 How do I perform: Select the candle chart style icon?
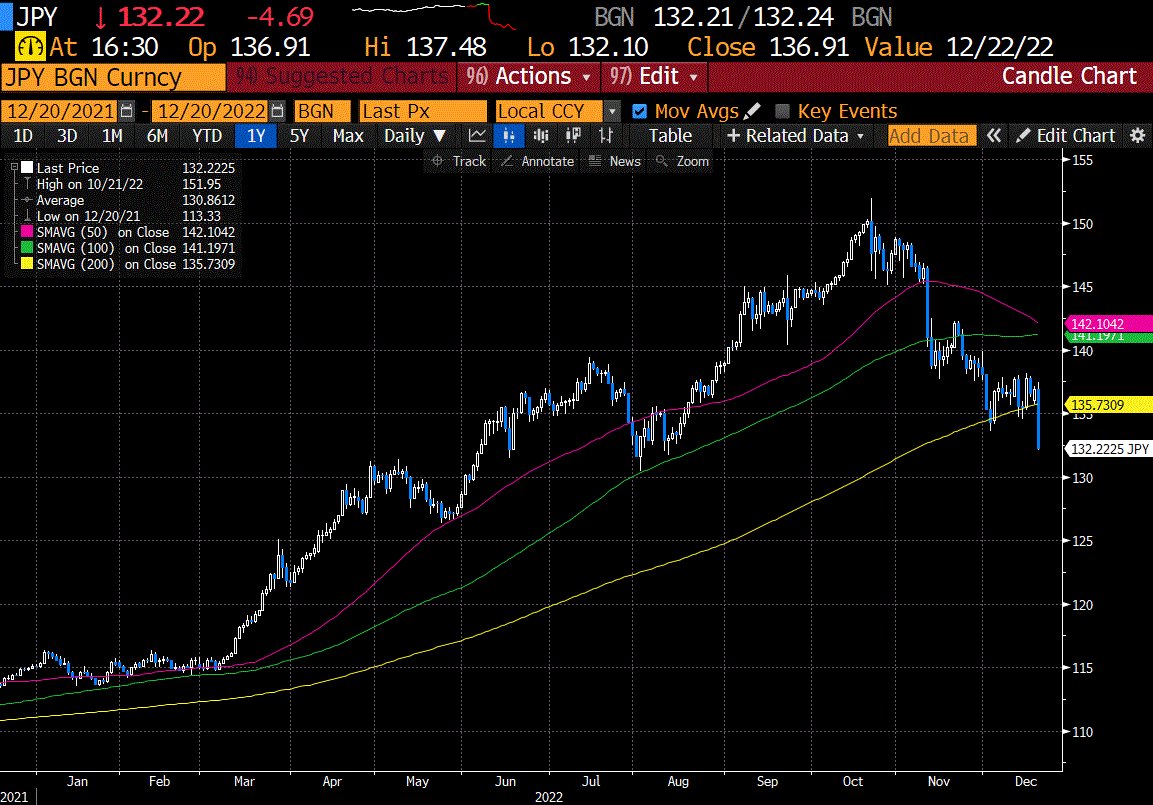509,135
